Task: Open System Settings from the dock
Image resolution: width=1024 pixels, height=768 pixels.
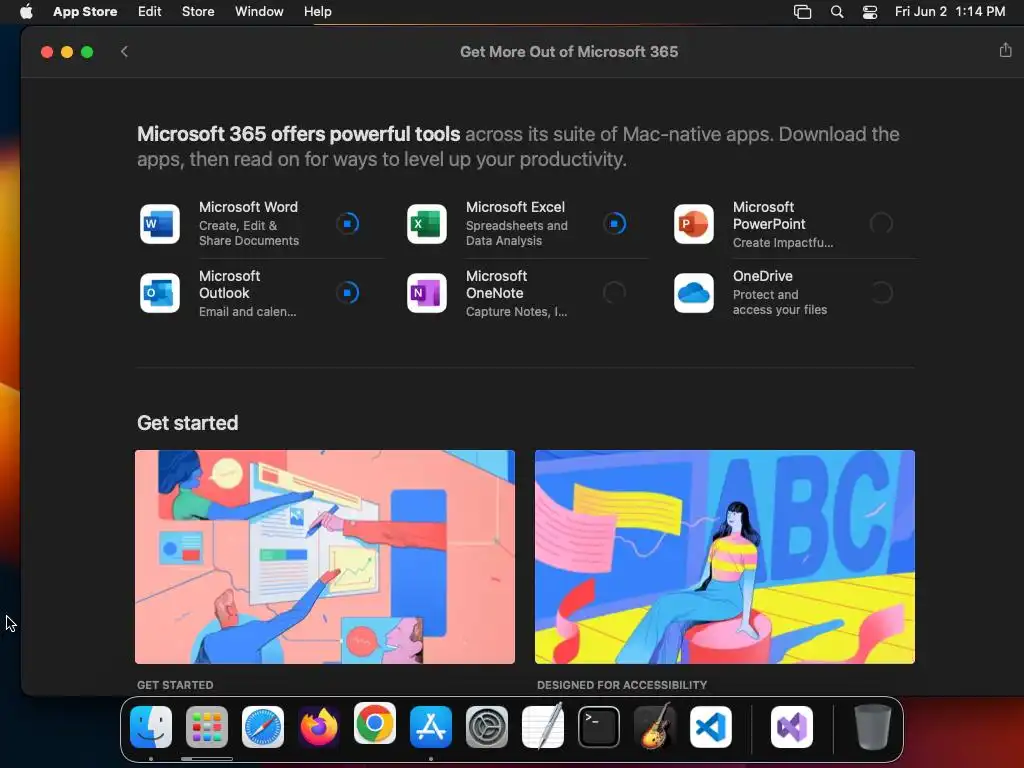Action: [487, 727]
